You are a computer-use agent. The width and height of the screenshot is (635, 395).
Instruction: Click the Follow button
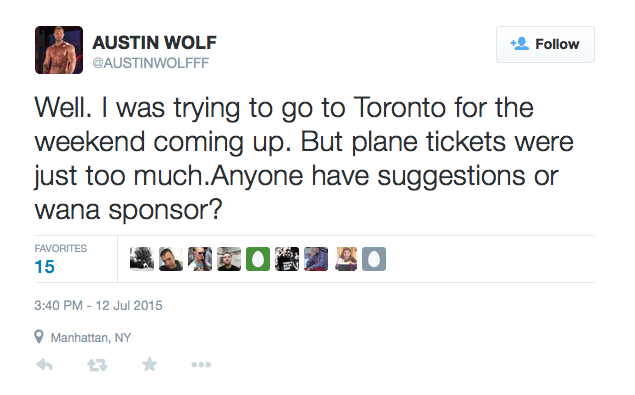[545, 44]
